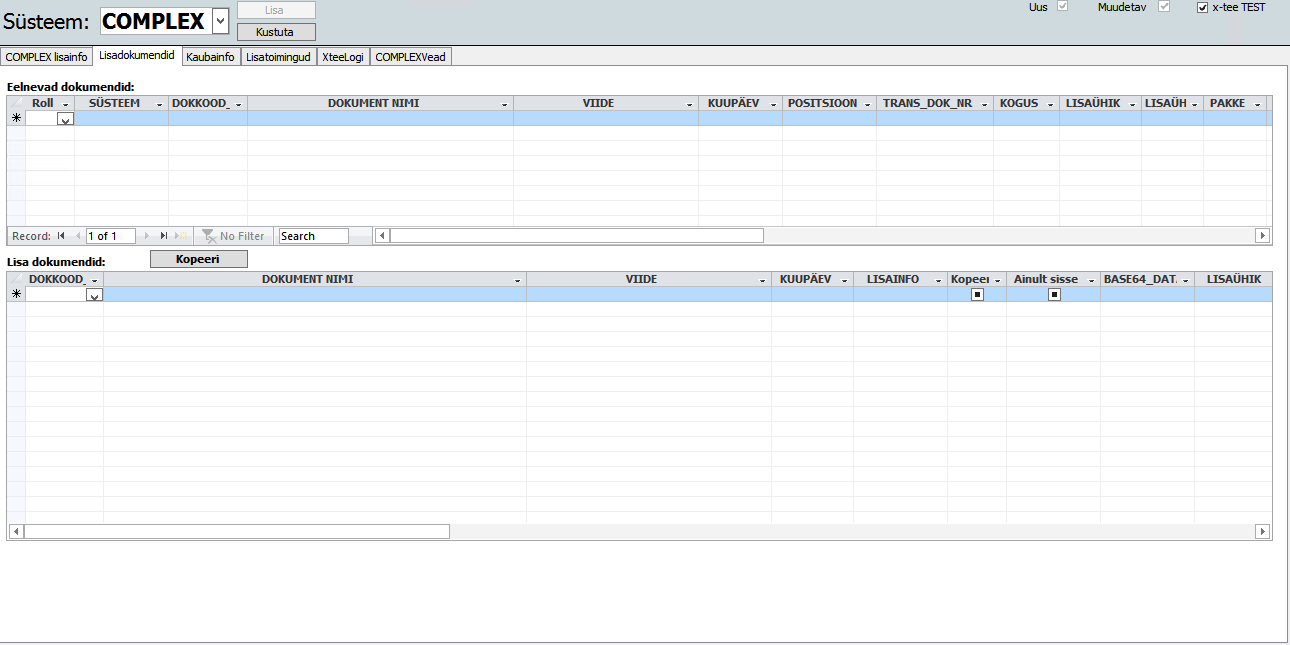Image resolution: width=1290 pixels, height=645 pixels.
Task: Open KOGUS column filter arrow
Action: tap(1051, 104)
